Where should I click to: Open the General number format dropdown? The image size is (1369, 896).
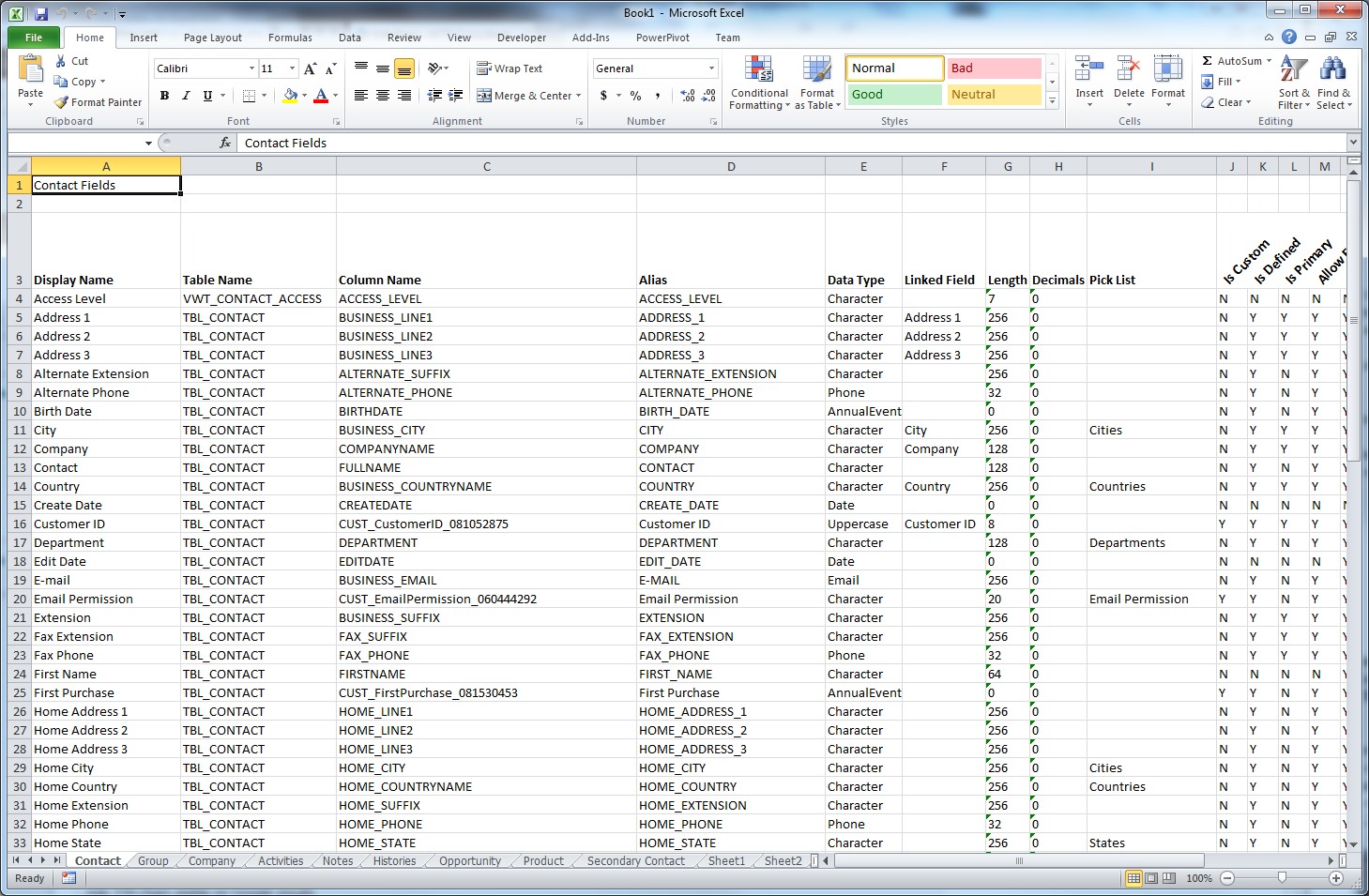point(711,68)
